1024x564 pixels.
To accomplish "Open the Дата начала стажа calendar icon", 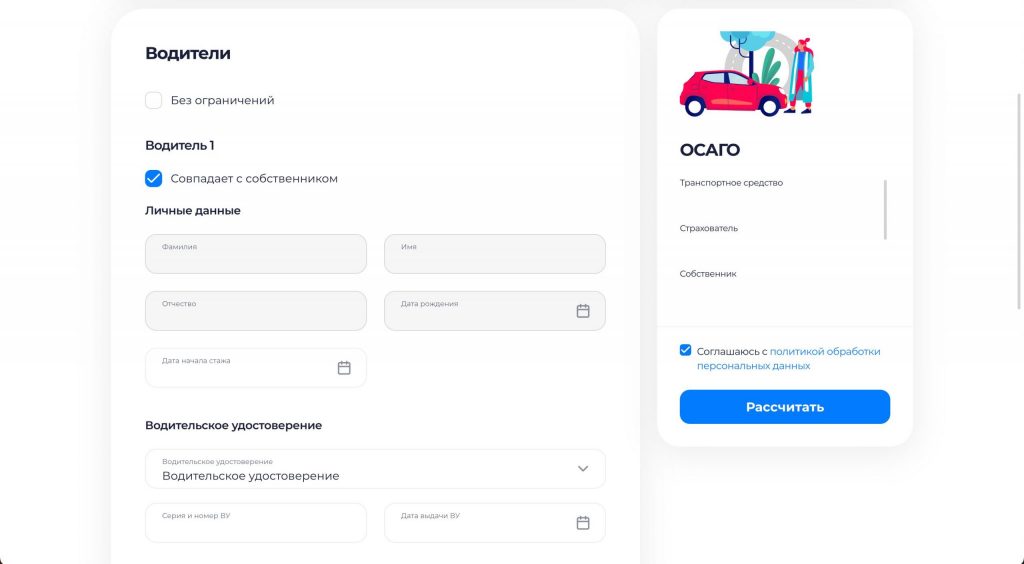I will tap(344, 368).
